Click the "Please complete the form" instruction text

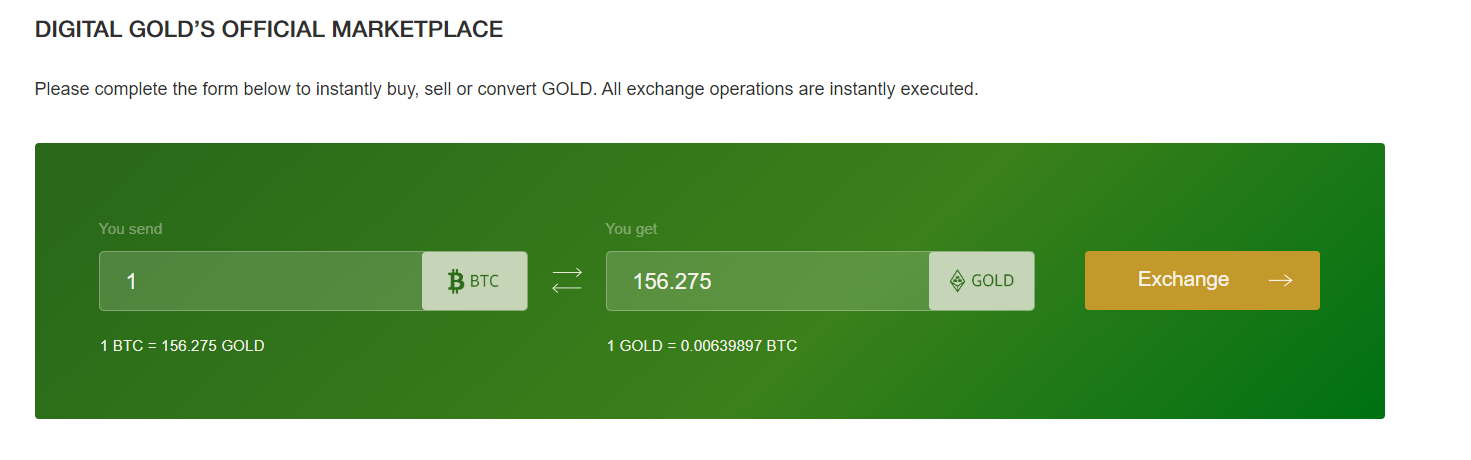point(506,89)
